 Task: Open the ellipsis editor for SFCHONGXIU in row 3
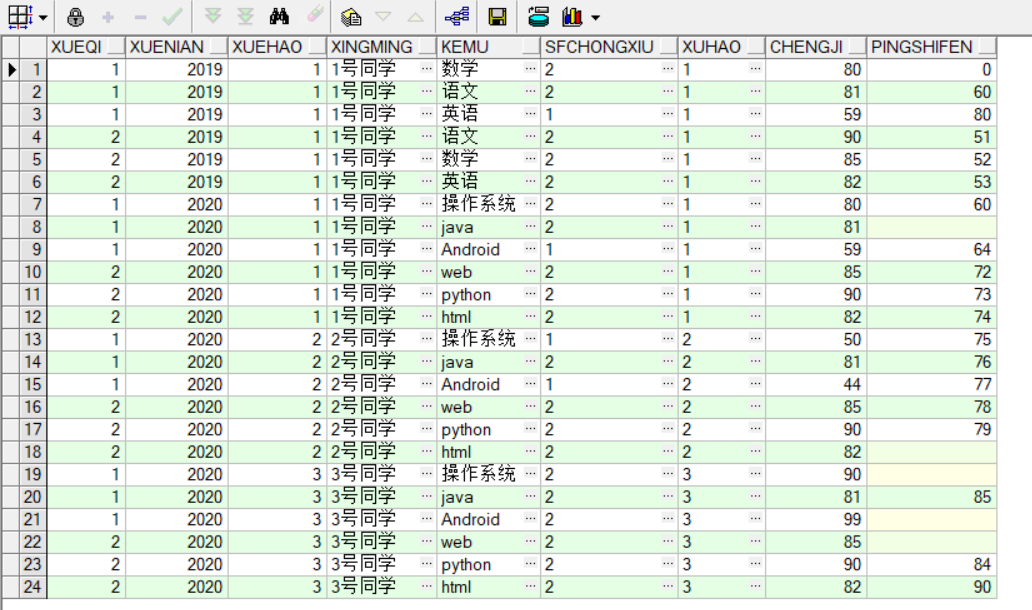tap(668, 113)
